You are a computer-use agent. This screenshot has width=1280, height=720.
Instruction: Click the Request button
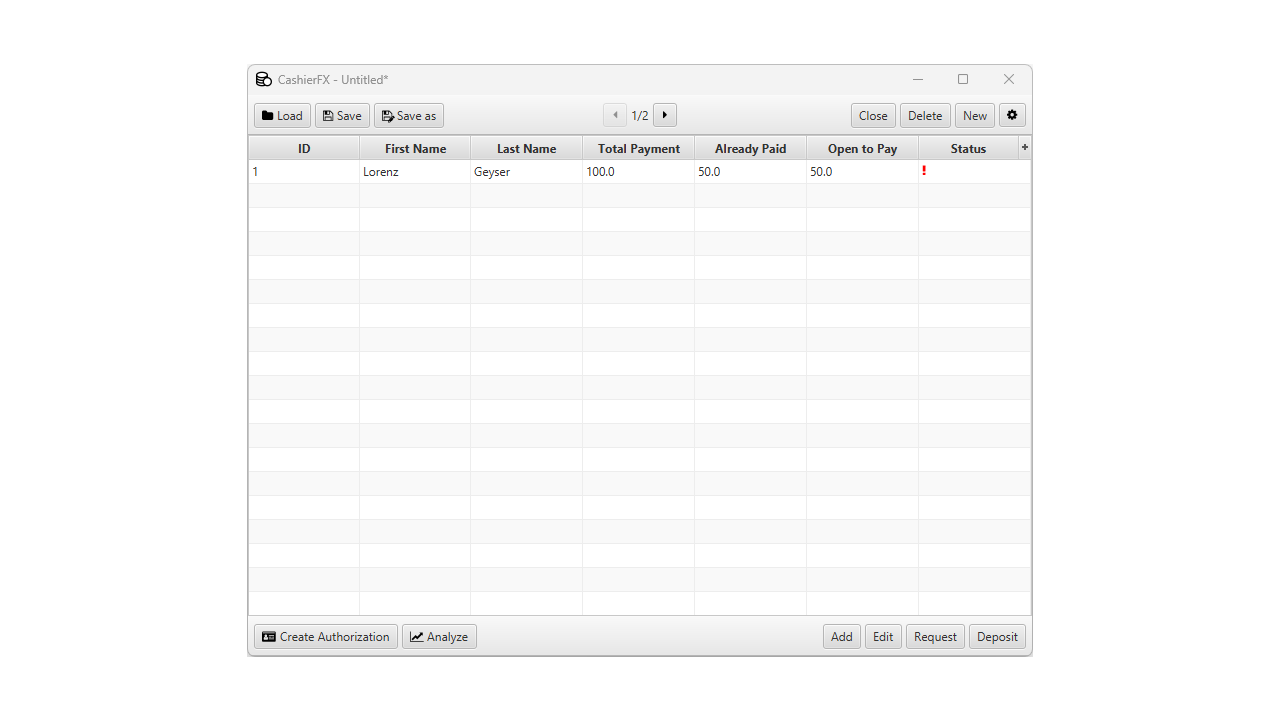(x=935, y=636)
